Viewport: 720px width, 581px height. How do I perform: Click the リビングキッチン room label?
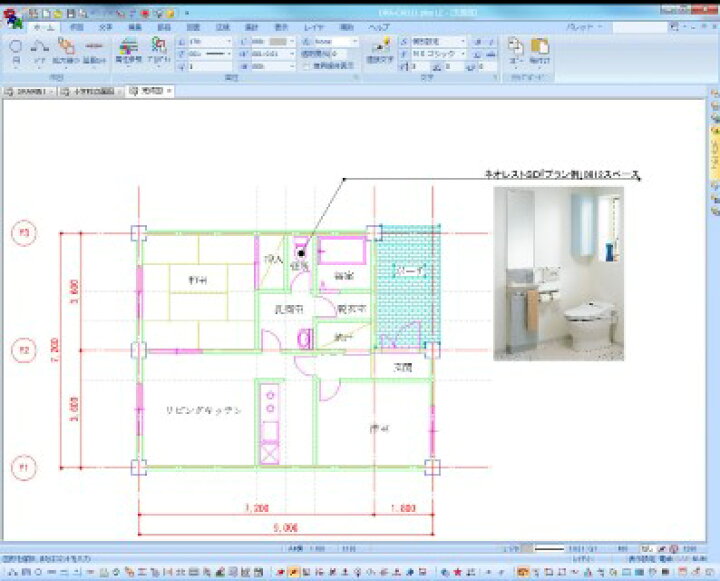(x=203, y=410)
